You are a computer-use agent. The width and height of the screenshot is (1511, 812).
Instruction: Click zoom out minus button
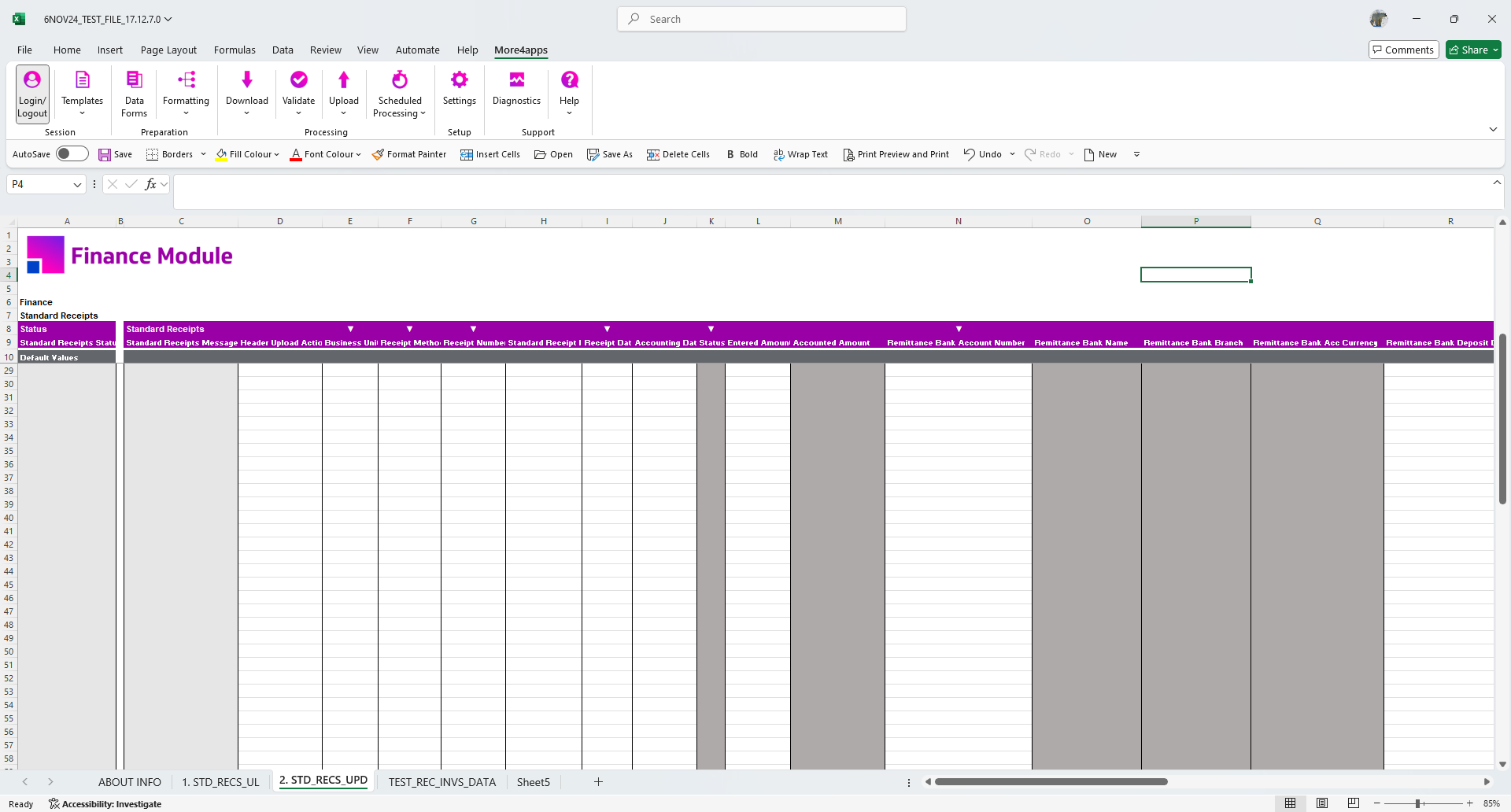(x=1377, y=803)
